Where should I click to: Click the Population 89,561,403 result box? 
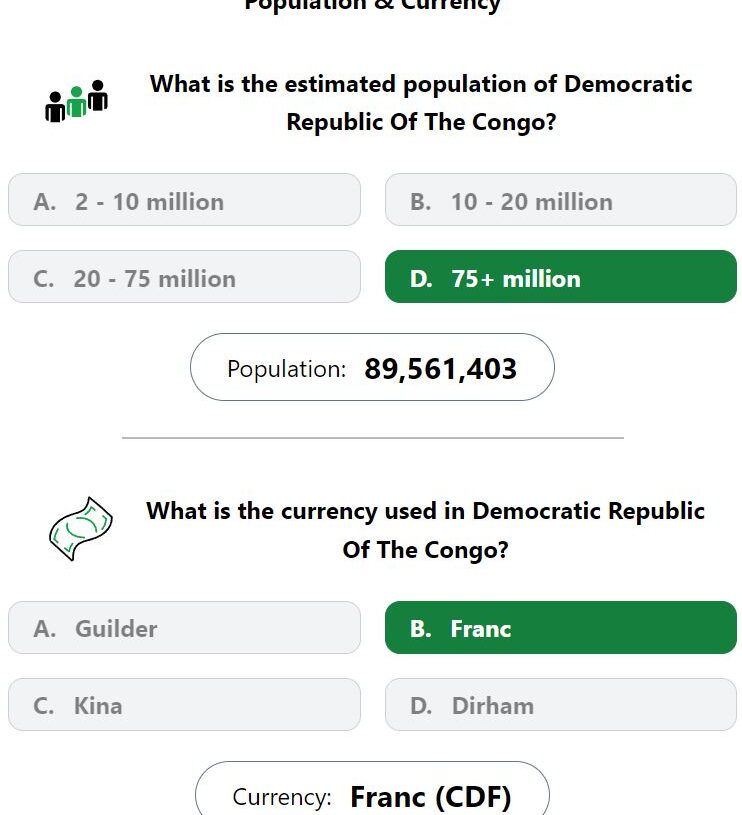click(372, 367)
